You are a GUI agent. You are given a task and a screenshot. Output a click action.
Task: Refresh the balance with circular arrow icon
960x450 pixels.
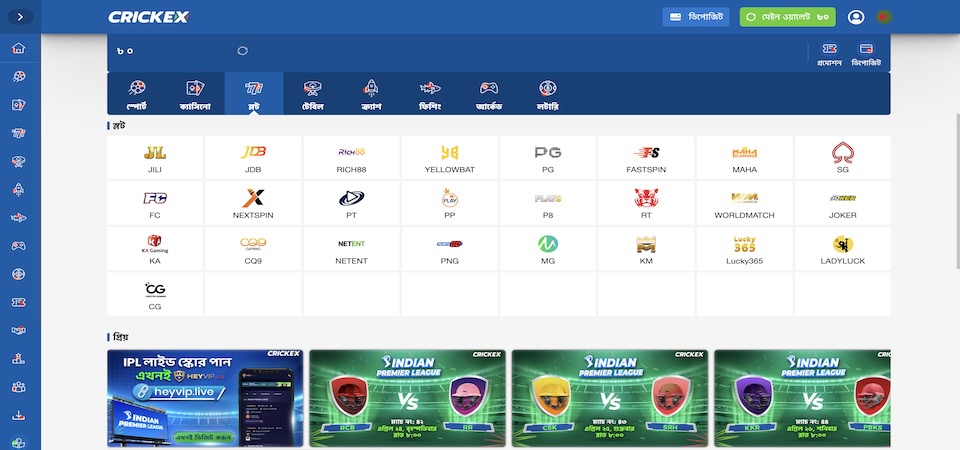click(242, 51)
